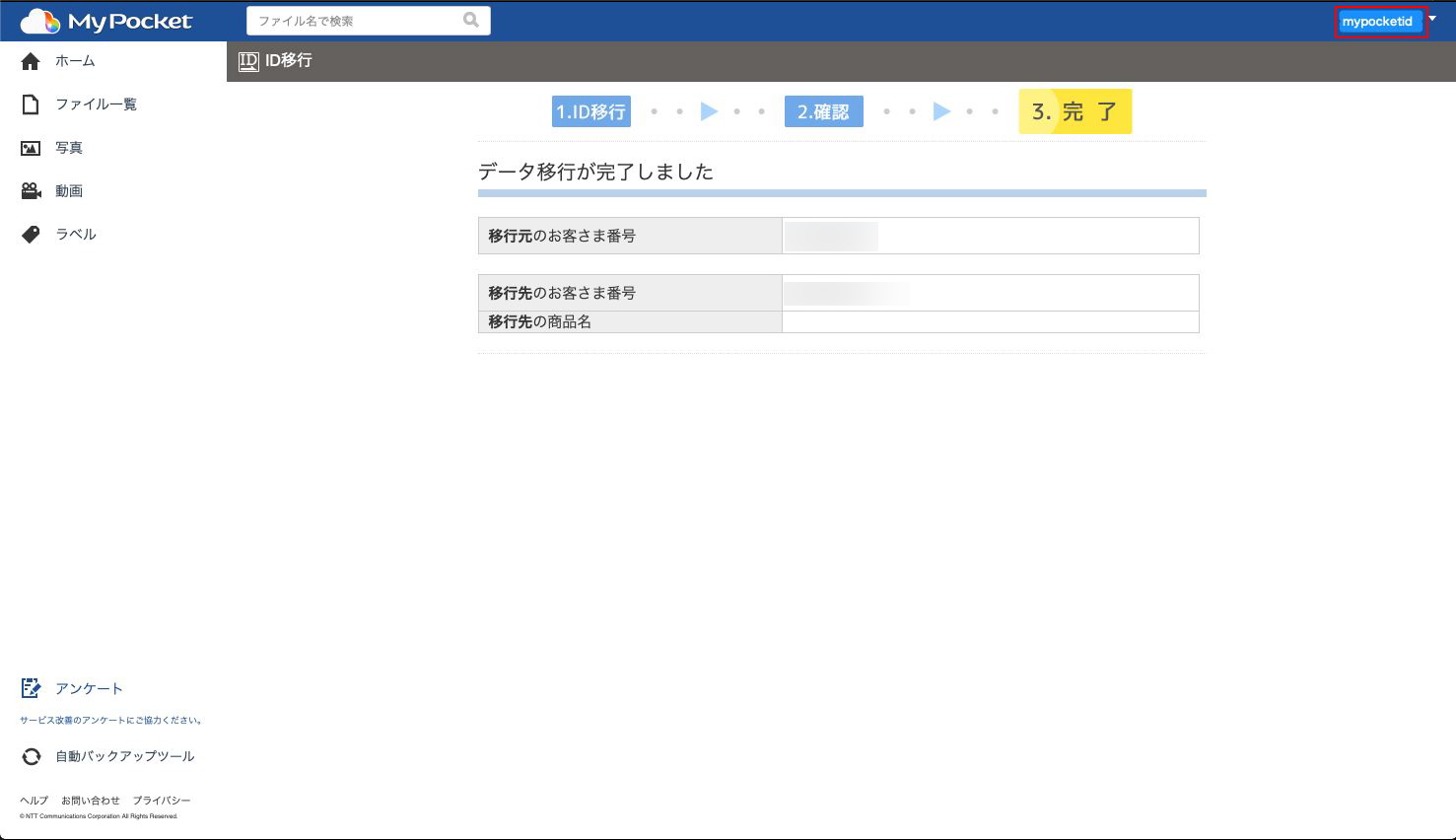Open ラベル in the sidebar

[76, 235]
